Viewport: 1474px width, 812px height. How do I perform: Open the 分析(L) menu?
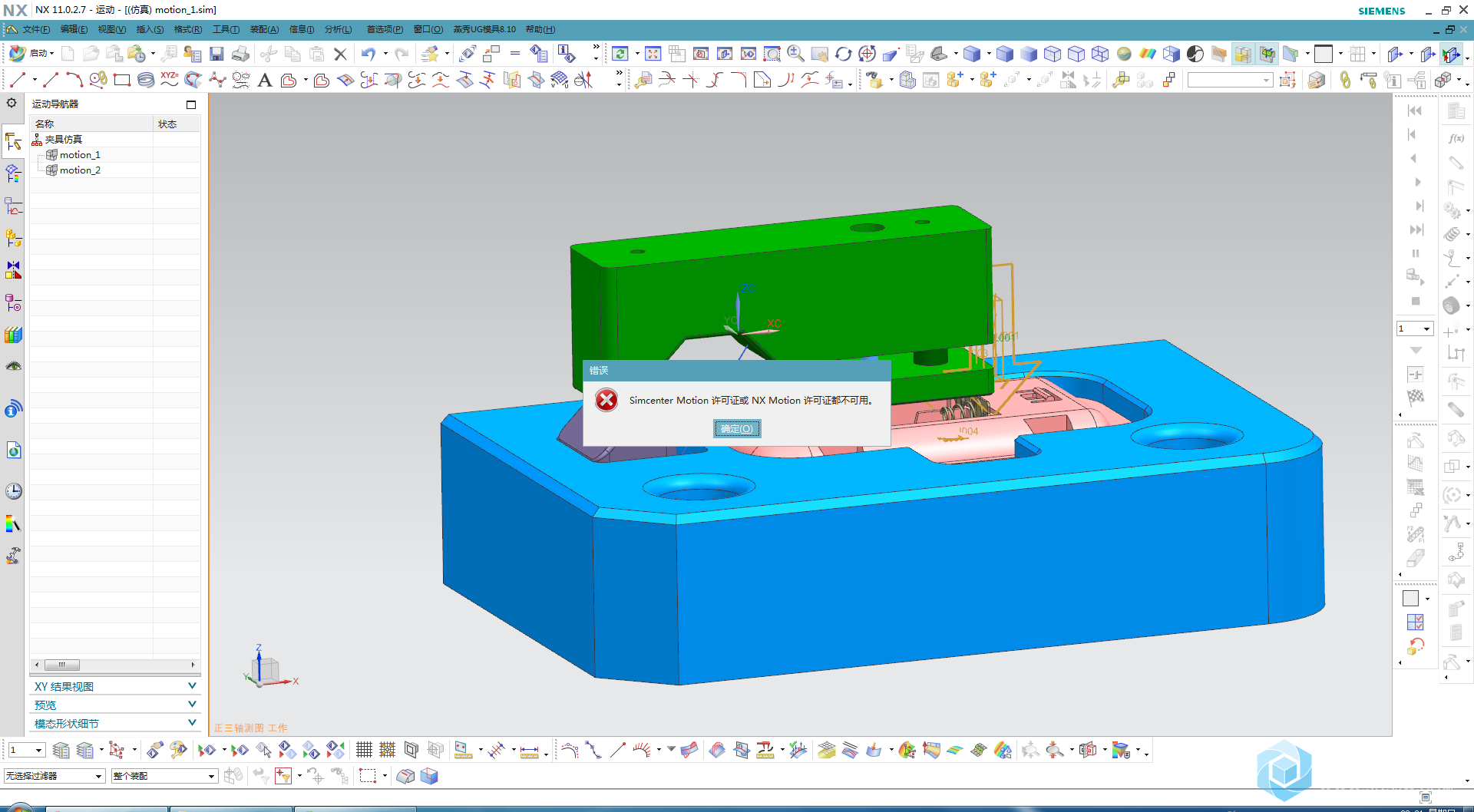(x=338, y=29)
